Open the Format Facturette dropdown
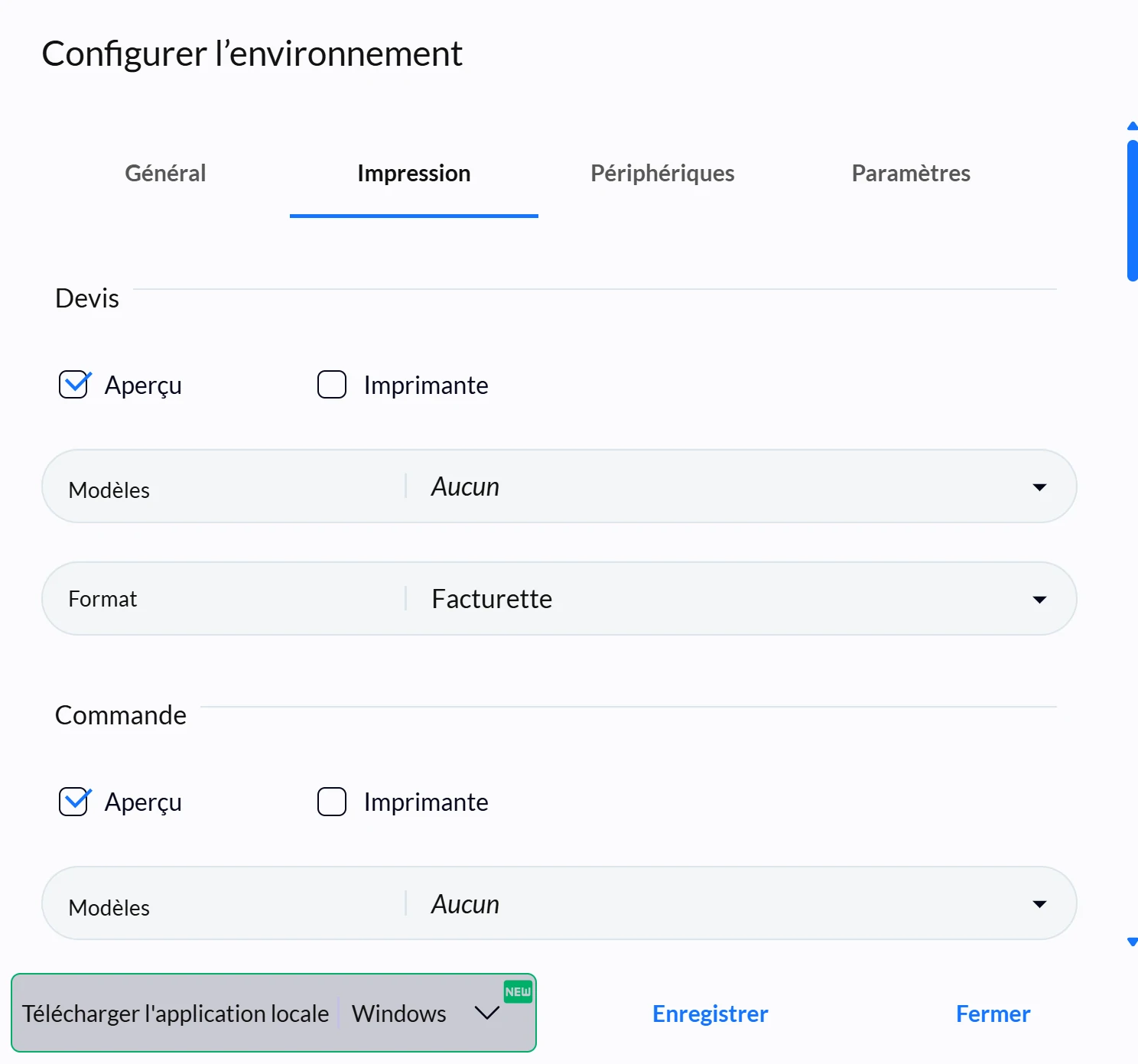1138x1064 pixels. (x=559, y=598)
